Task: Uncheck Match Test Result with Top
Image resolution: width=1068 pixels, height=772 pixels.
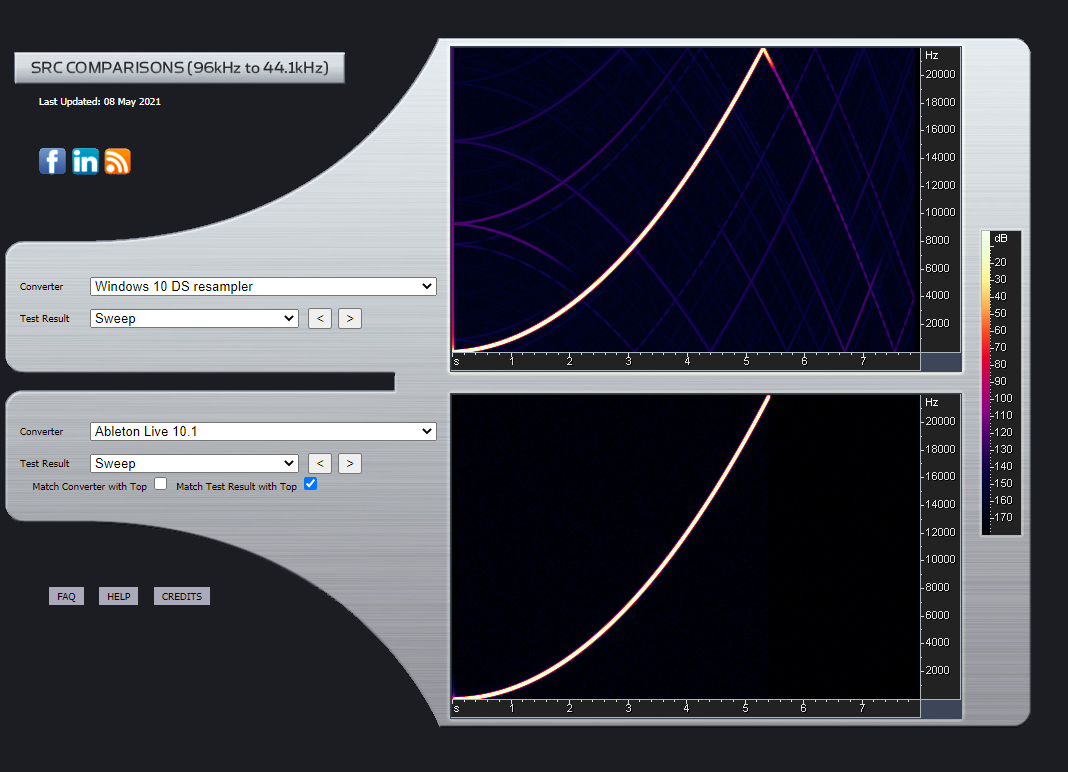Action: pyautogui.click(x=310, y=484)
